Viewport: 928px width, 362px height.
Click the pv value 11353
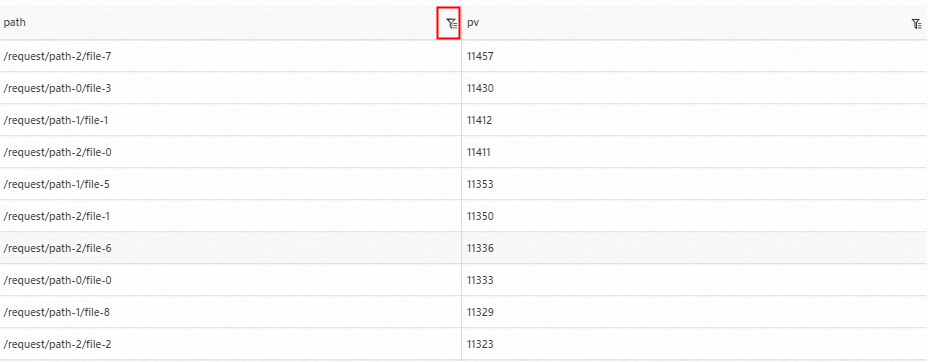click(480, 184)
